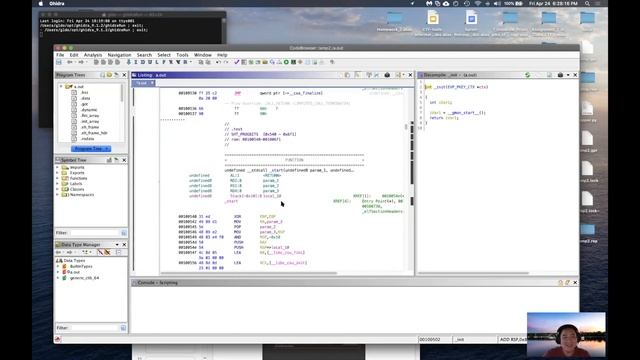Expand the Imports folder in Symbol Tree
Screen dimensions: 640x360
(x=58, y=167)
